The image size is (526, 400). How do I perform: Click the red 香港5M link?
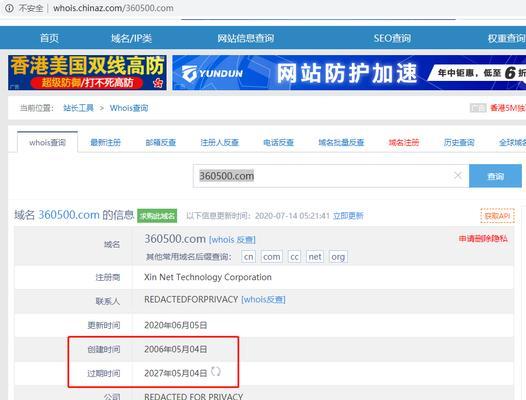(508, 108)
